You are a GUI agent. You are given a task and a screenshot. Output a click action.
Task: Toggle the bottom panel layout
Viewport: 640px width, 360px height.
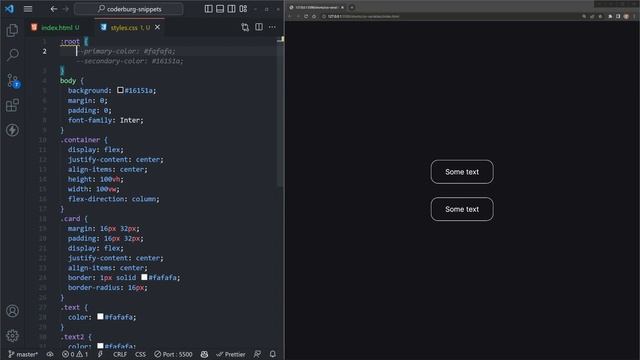click(x=220, y=9)
